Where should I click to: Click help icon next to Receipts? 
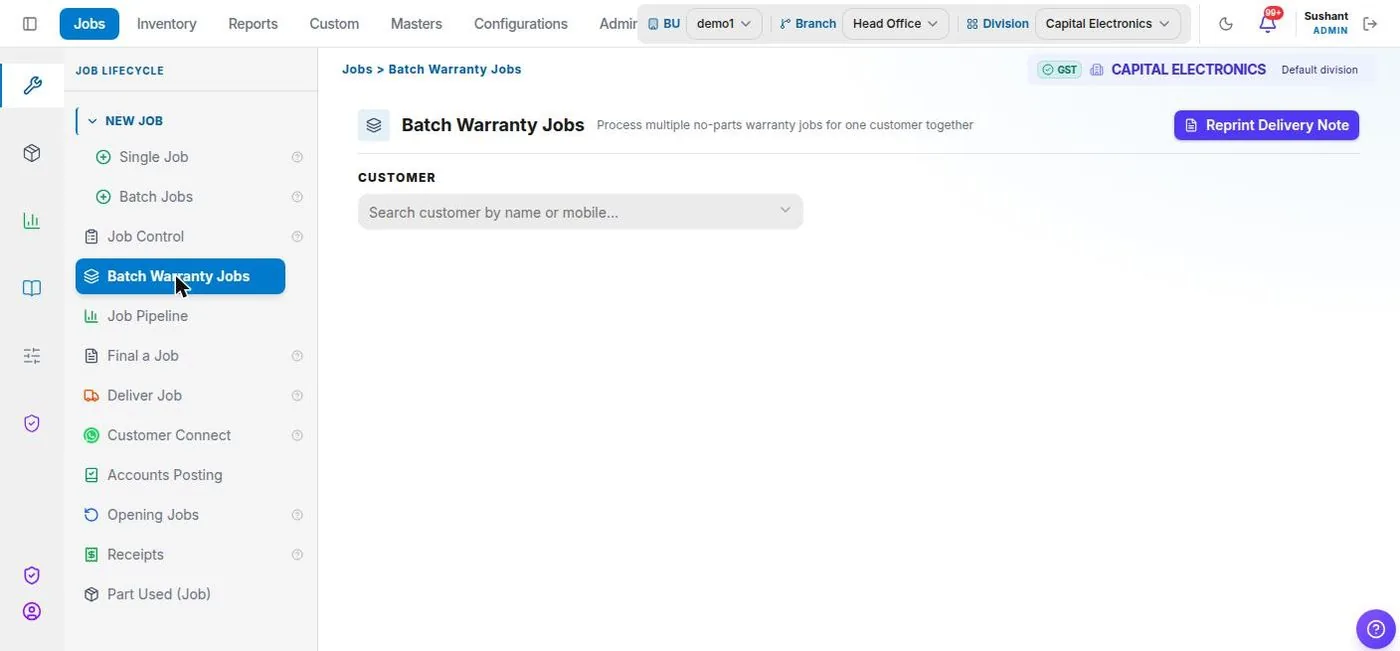coord(297,555)
